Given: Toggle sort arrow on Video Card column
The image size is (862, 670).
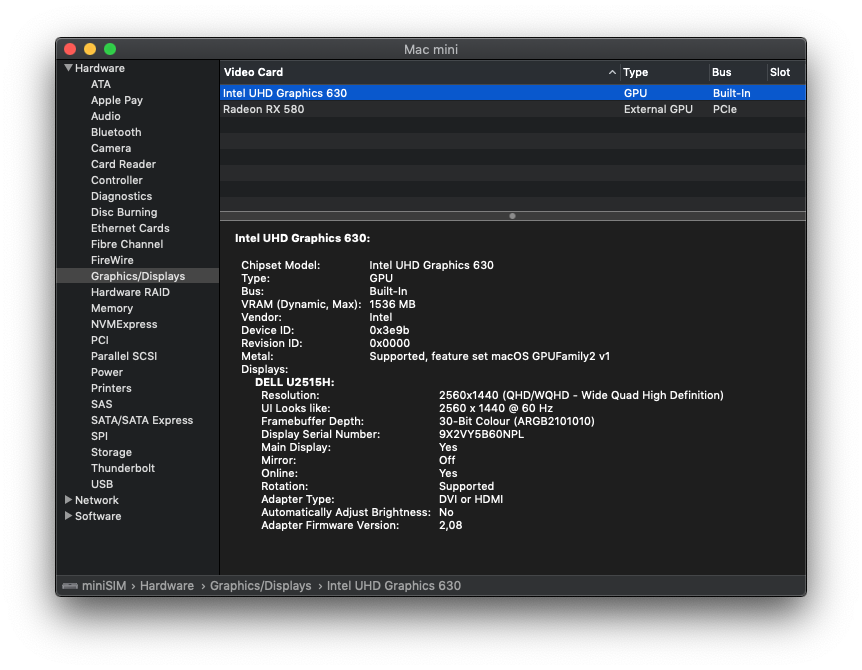Looking at the screenshot, I should (612, 72).
